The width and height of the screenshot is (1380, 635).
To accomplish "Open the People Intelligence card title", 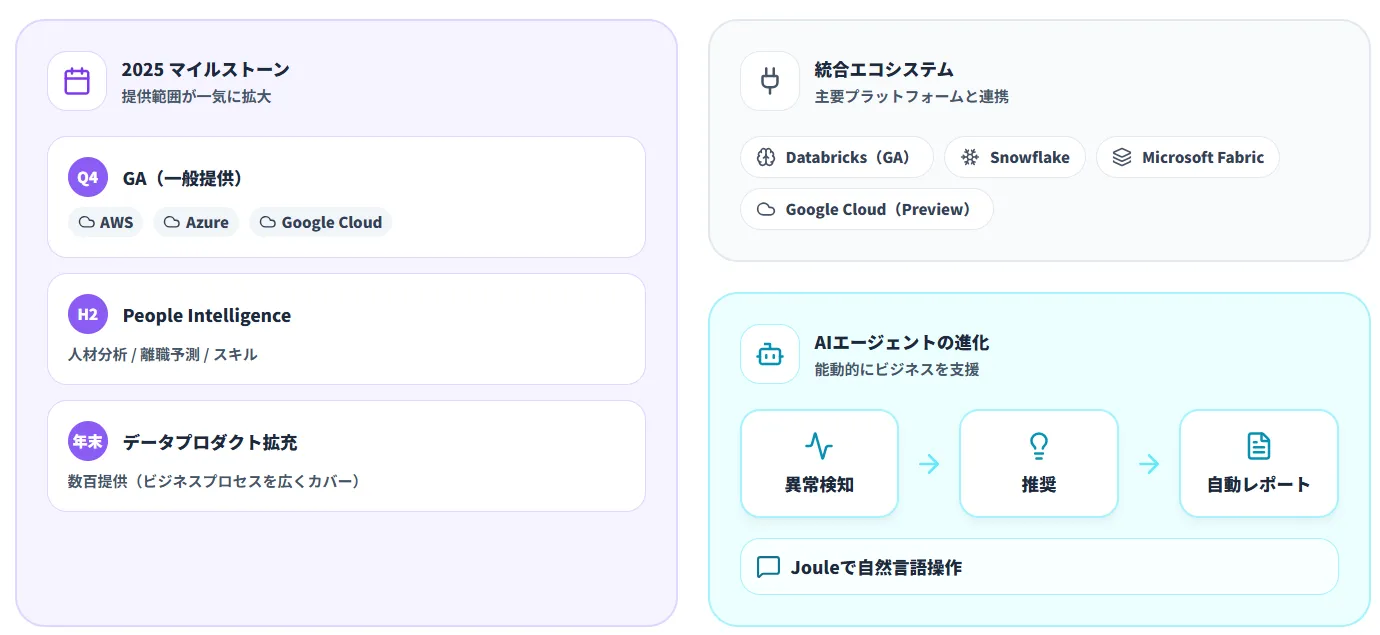I will pyautogui.click(x=206, y=315).
